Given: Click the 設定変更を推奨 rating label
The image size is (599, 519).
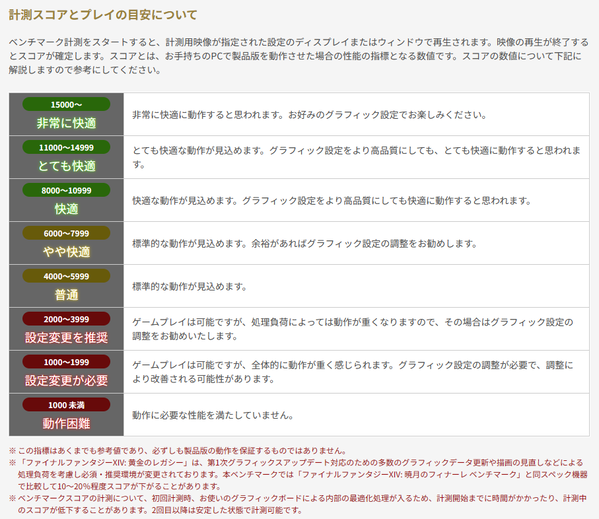Looking at the screenshot, I should click(x=66, y=338).
